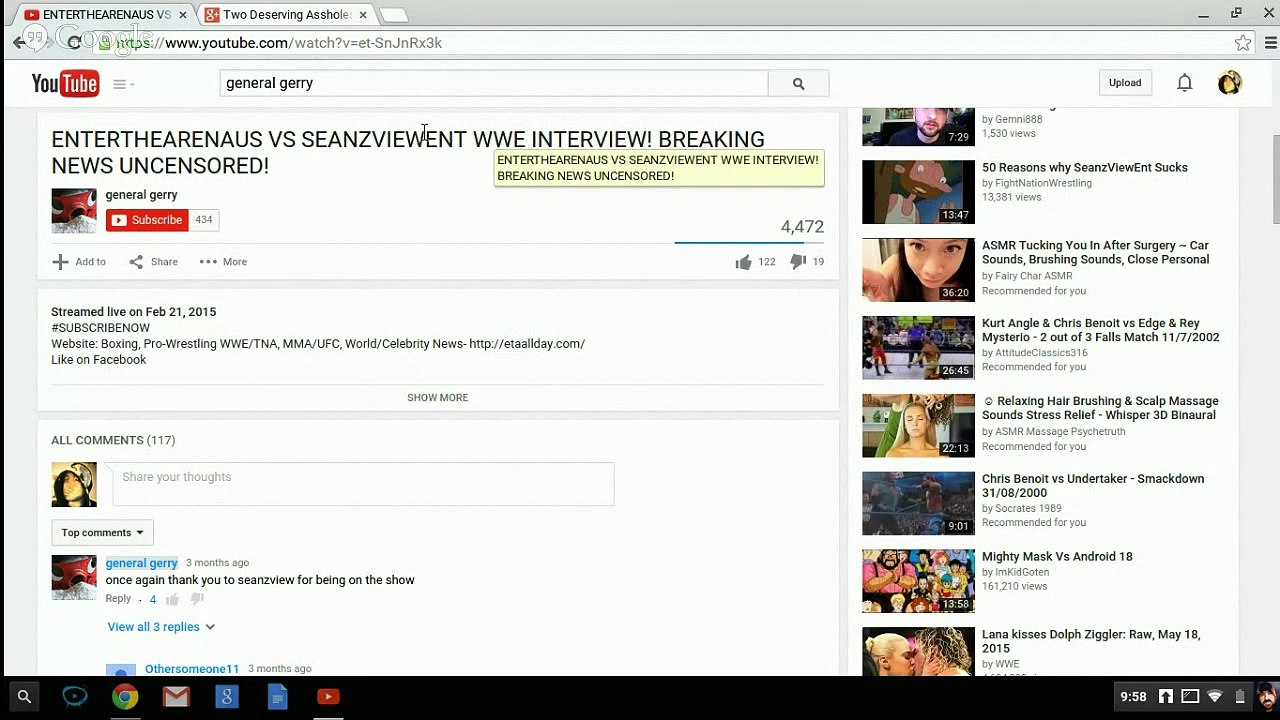Click the Subscribe button
Screen dimensions: 1280x720
[147, 220]
